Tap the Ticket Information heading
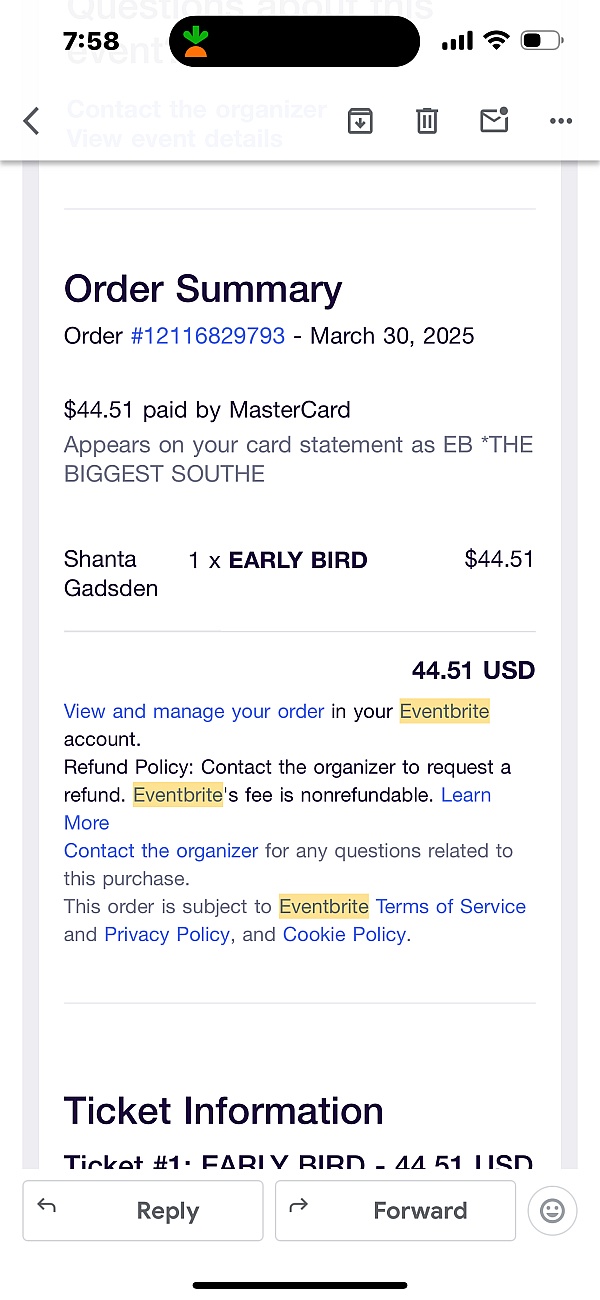Image resolution: width=600 pixels, height=1300 pixels. click(224, 1111)
